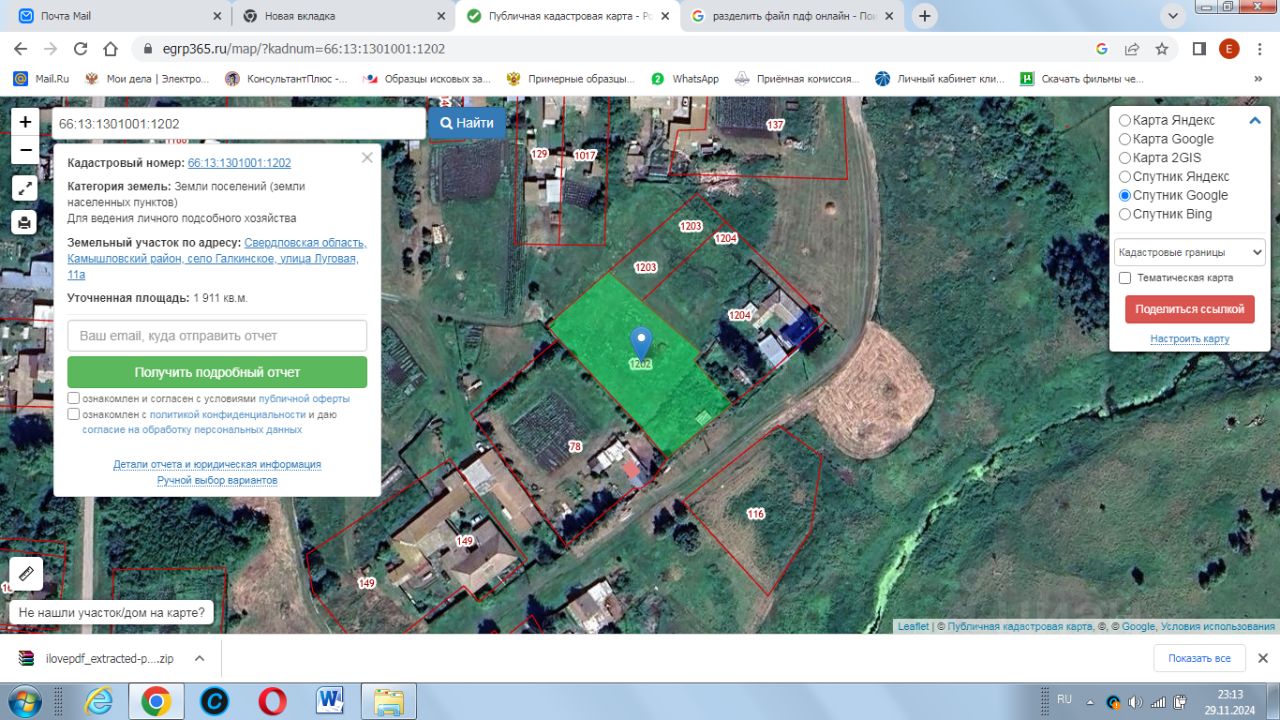Open the ruler measurement tool

click(x=26, y=574)
